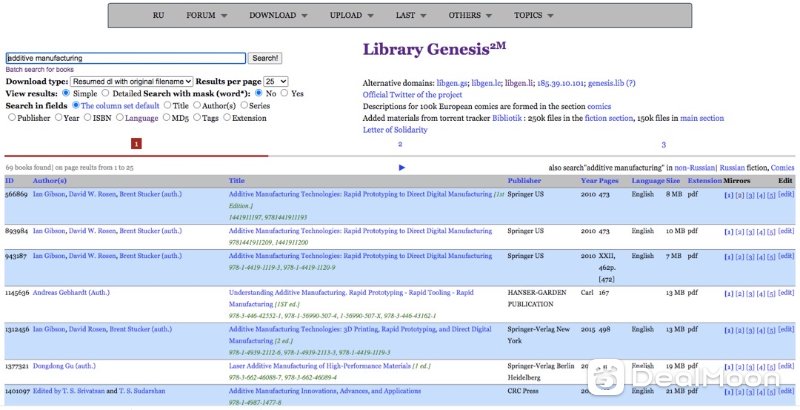
Task: Expand the DOWNLOAD menu
Action: (x=278, y=15)
